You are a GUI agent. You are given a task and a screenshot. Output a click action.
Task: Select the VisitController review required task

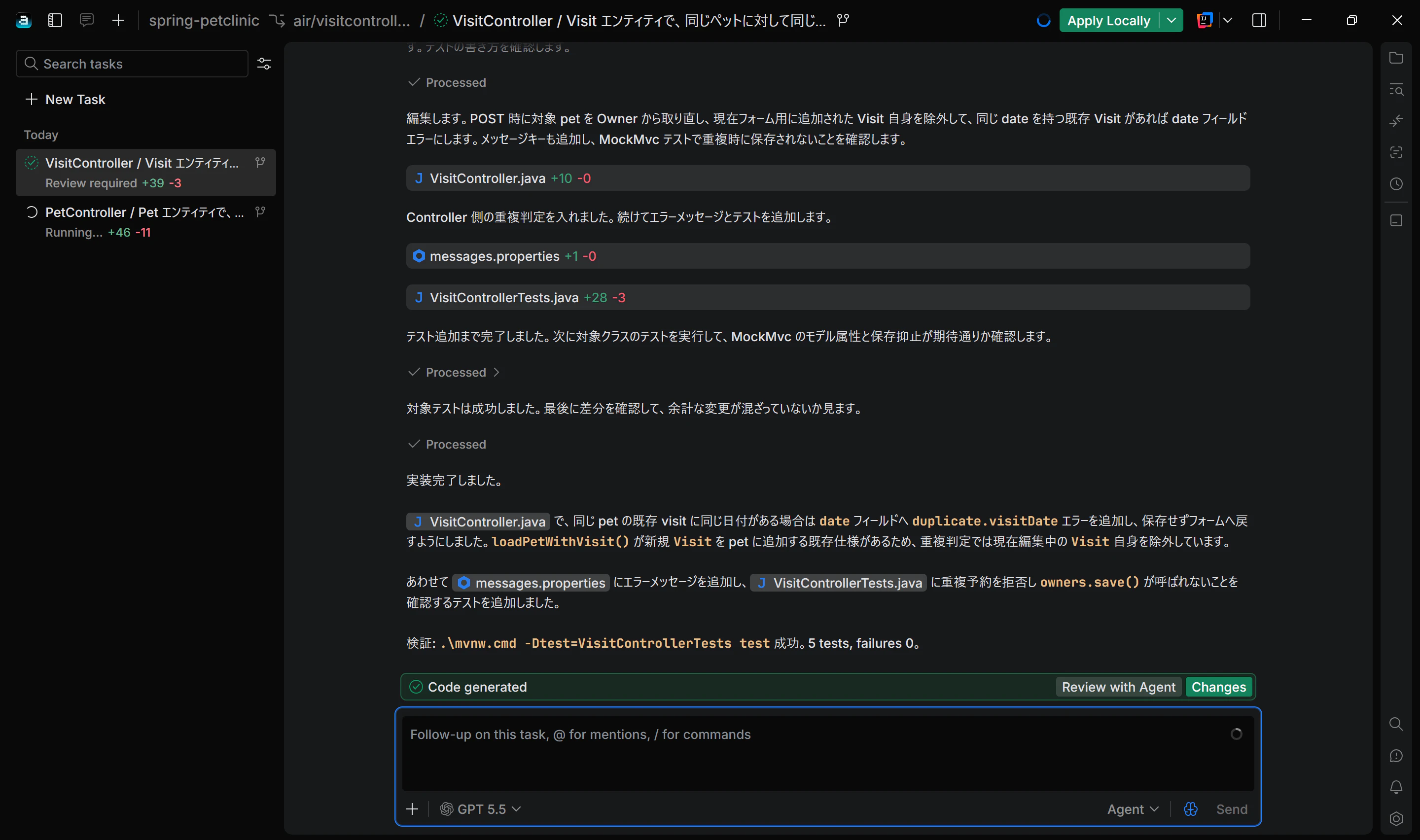pyautogui.click(x=146, y=173)
